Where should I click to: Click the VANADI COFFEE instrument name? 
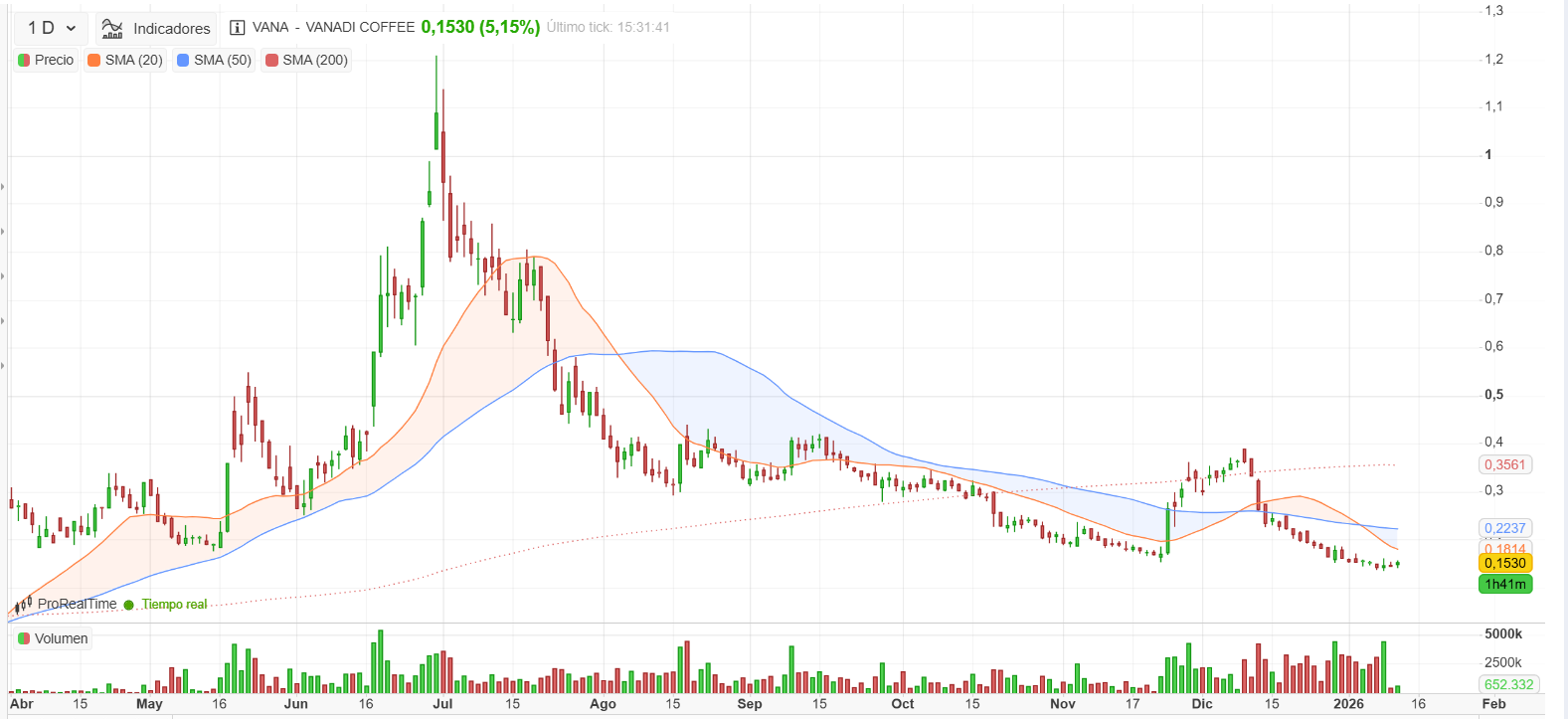pos(360,27)
